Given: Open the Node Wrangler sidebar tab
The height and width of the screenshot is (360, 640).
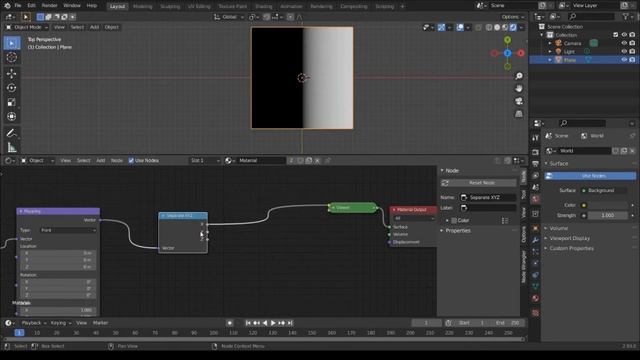Looking at the screenshot, I should click(x=524, y=266).
